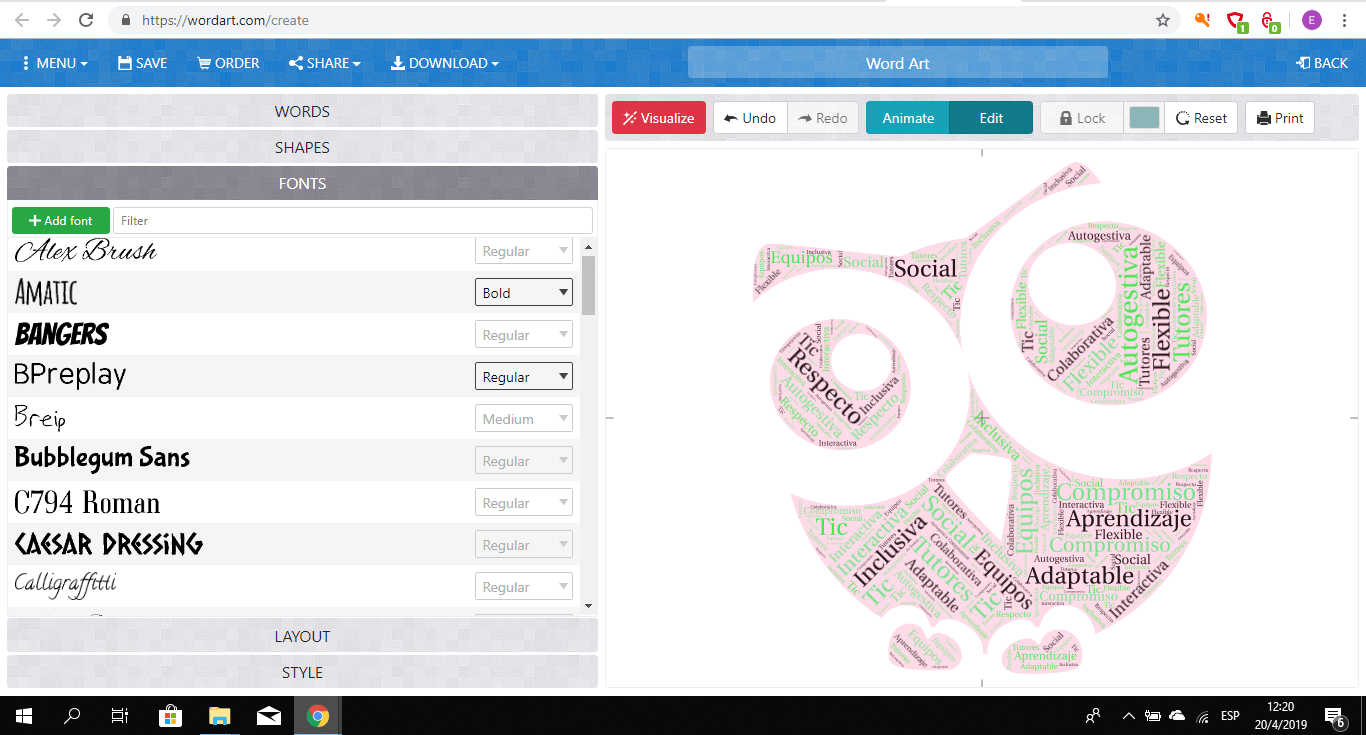Click the font Filter input field
The height and width of the screenshot is (735, 1366).
tap(352, 221)
